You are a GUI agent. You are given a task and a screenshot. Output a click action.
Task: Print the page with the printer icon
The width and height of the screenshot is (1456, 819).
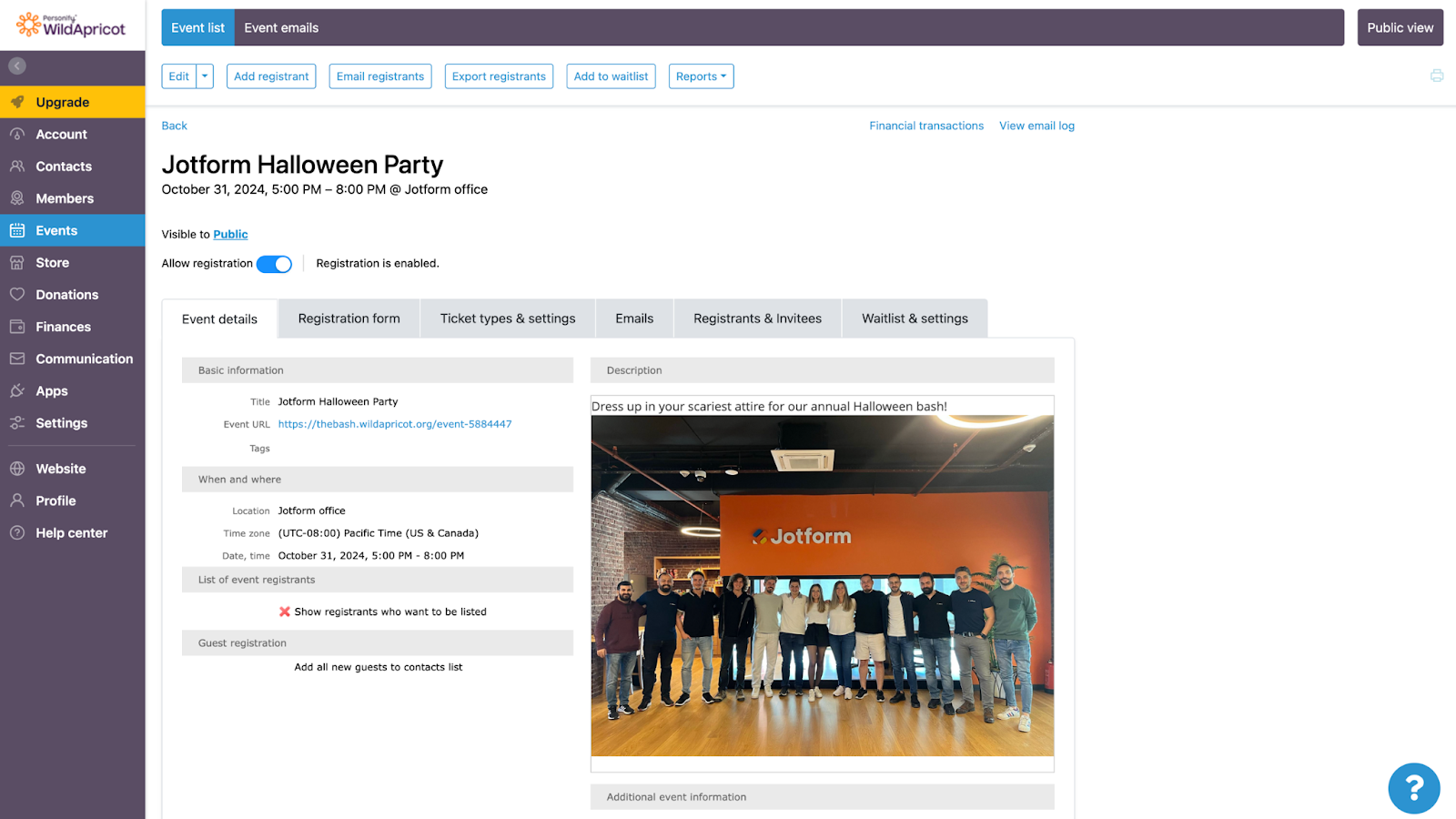[x=1437, y=76]
